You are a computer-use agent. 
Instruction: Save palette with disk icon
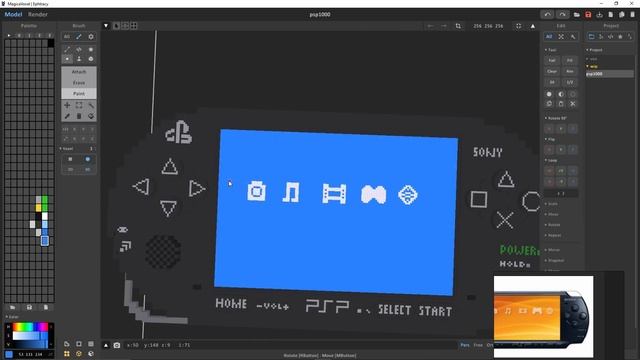pos(29,307)
